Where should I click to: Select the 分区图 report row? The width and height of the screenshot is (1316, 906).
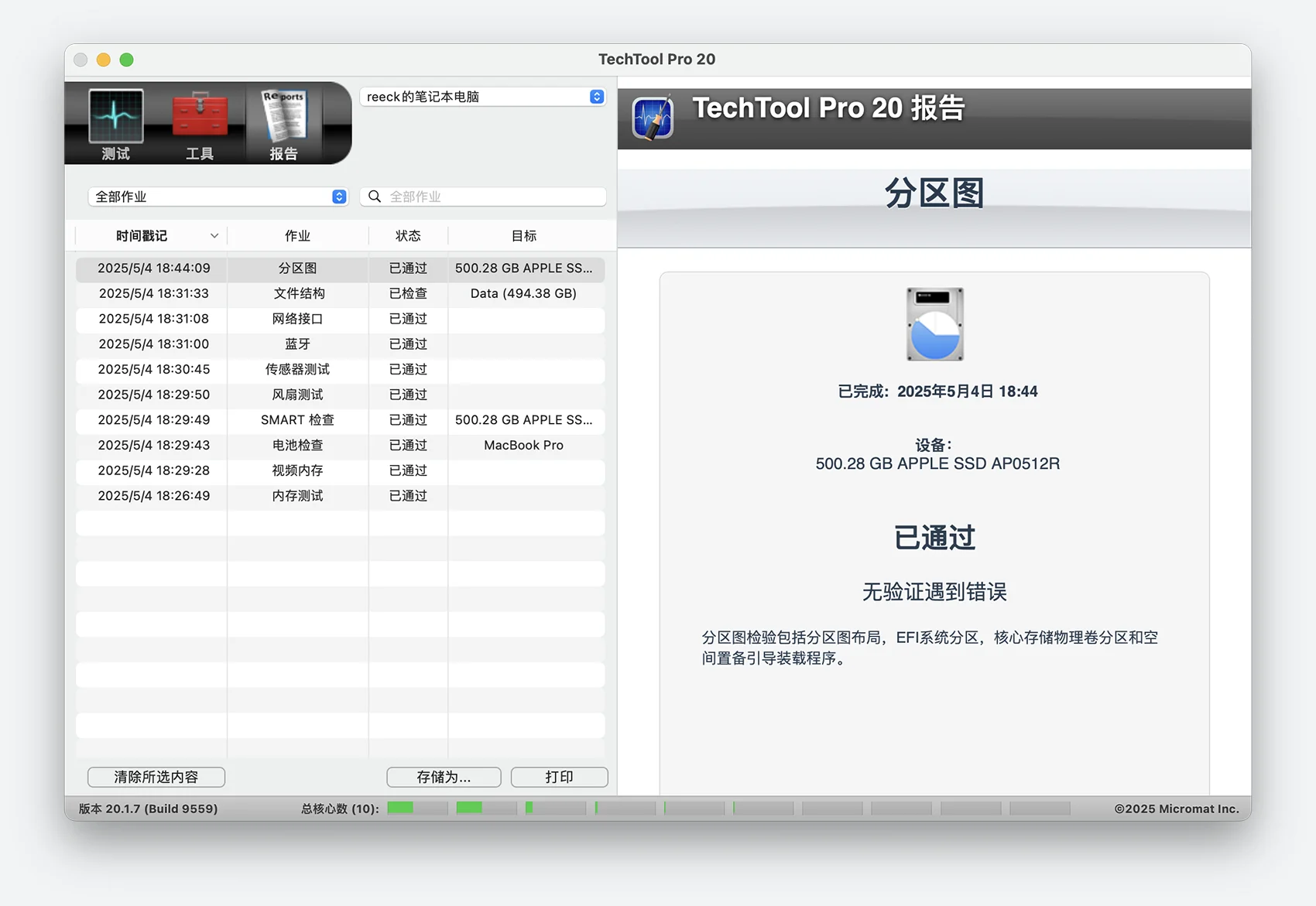click(x=340, y=268)
